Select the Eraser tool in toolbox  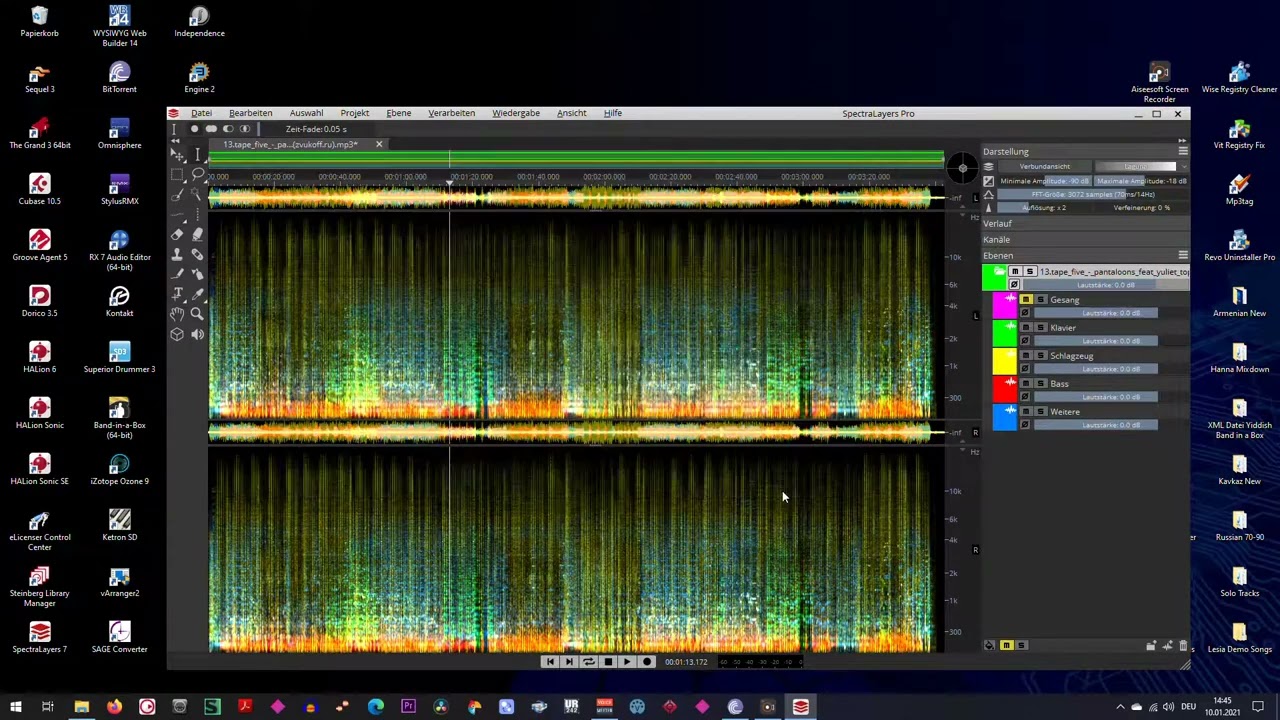pyautogui.click(x=177, y=234)
